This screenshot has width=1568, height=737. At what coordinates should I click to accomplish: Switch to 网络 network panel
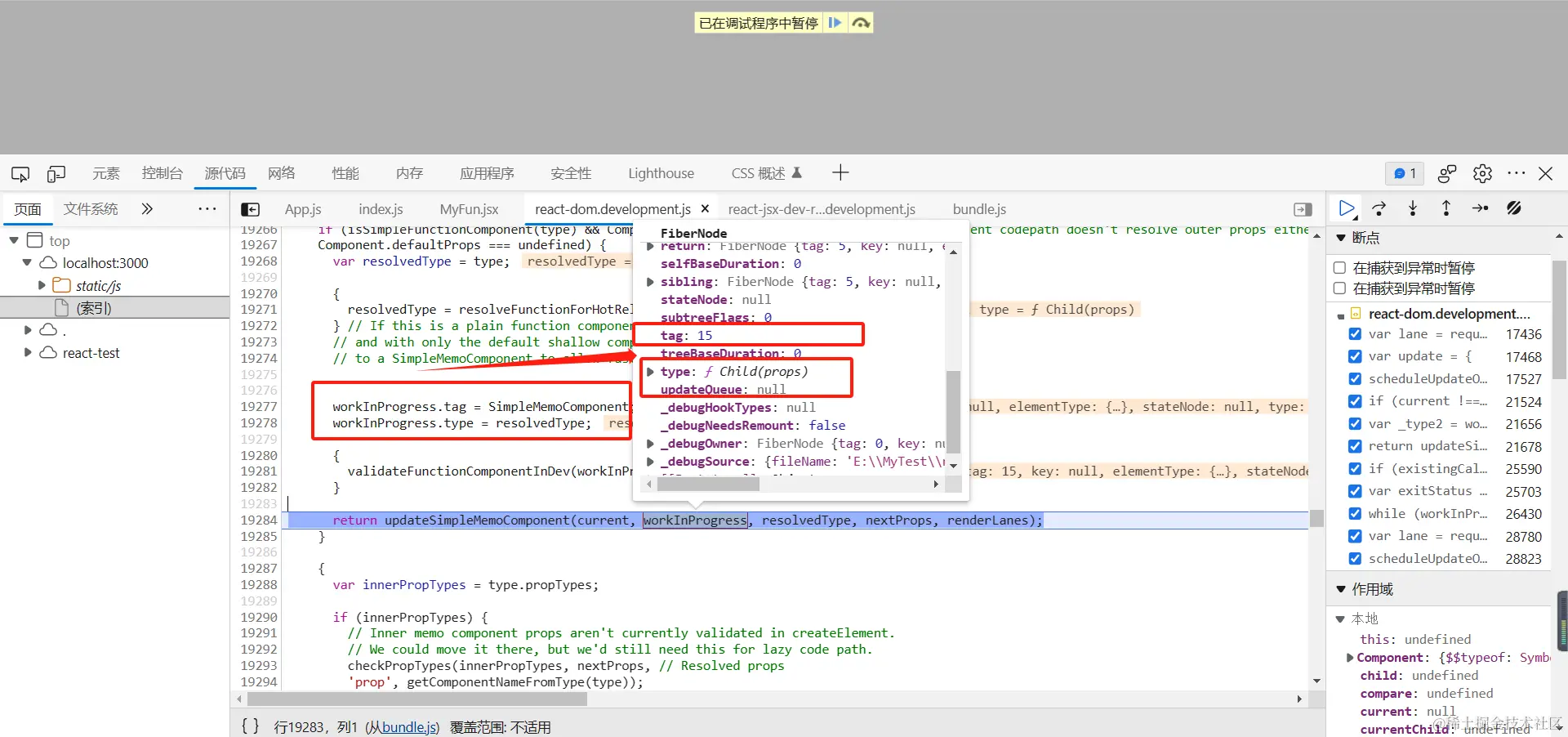click(x=282, y=173)
